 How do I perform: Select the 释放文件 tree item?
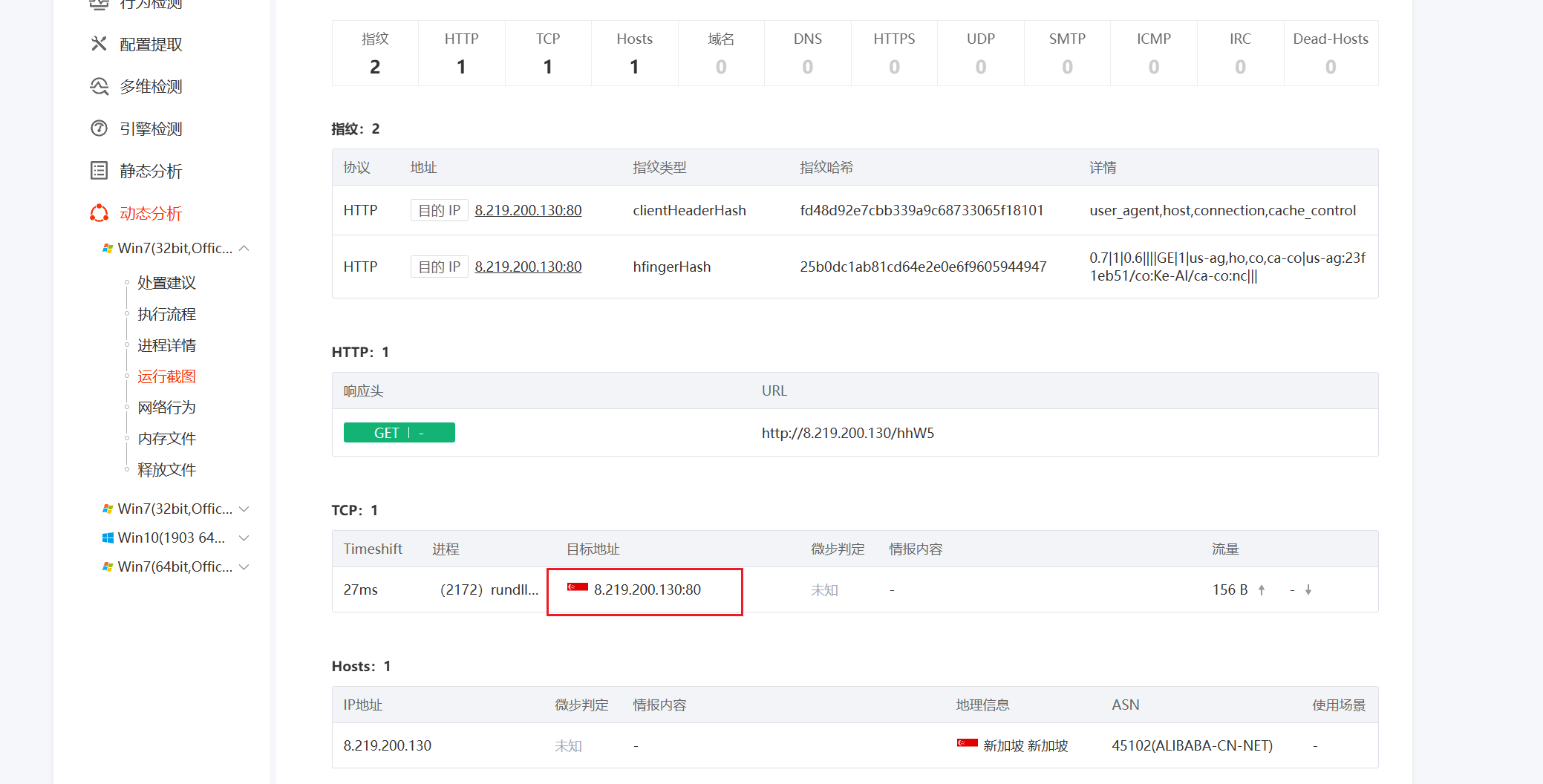click(166, 470)
